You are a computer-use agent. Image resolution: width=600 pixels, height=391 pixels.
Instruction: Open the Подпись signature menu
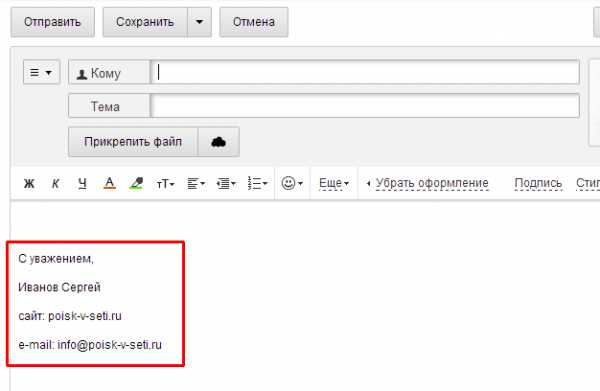[x=538, y=183]
